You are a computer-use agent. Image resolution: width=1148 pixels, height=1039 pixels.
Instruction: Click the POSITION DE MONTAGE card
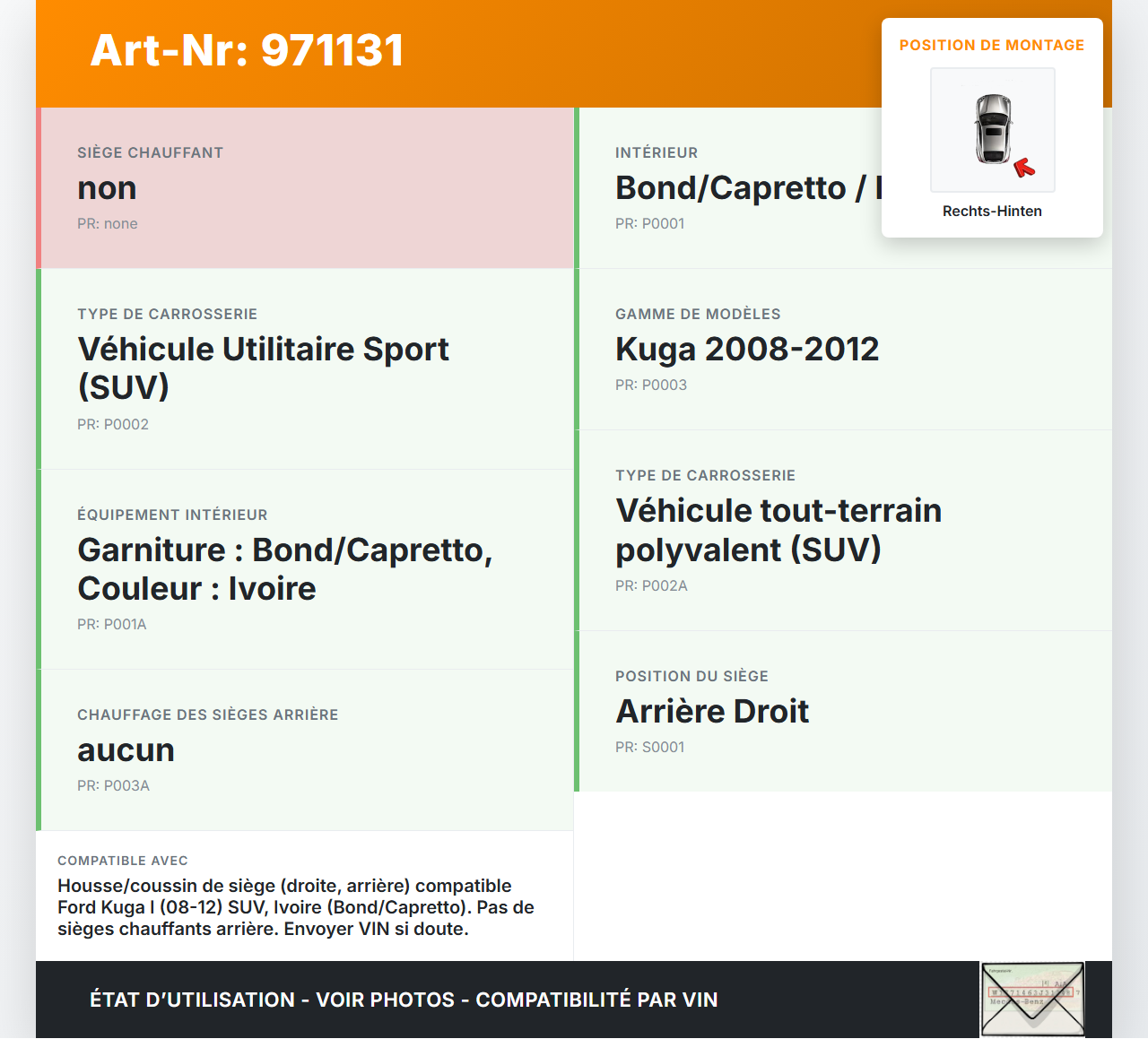tap(992, 126)
